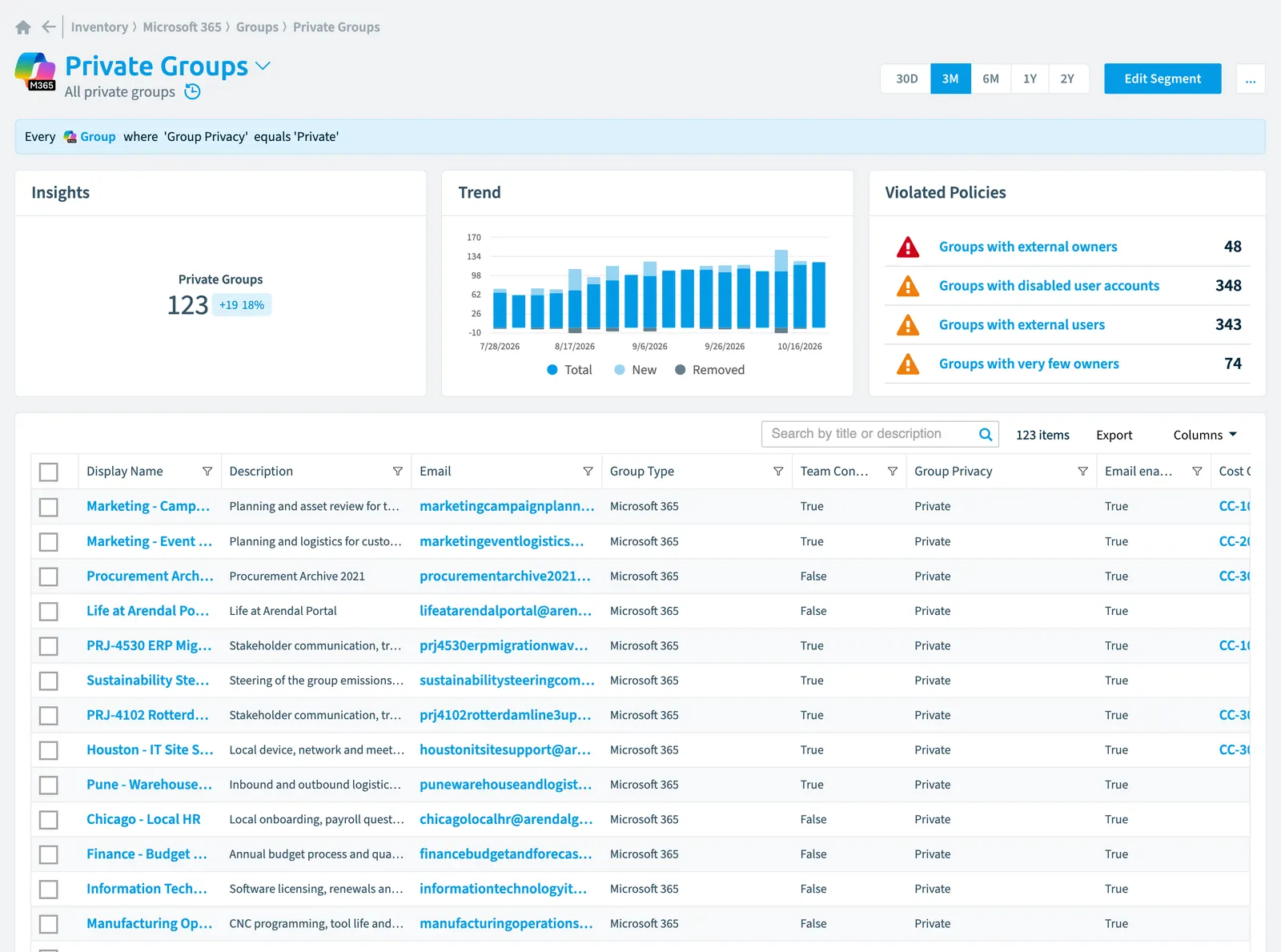Navigate to the Inventory breadcrumb
Screen dimensions: 1281x952
[99, 27]
